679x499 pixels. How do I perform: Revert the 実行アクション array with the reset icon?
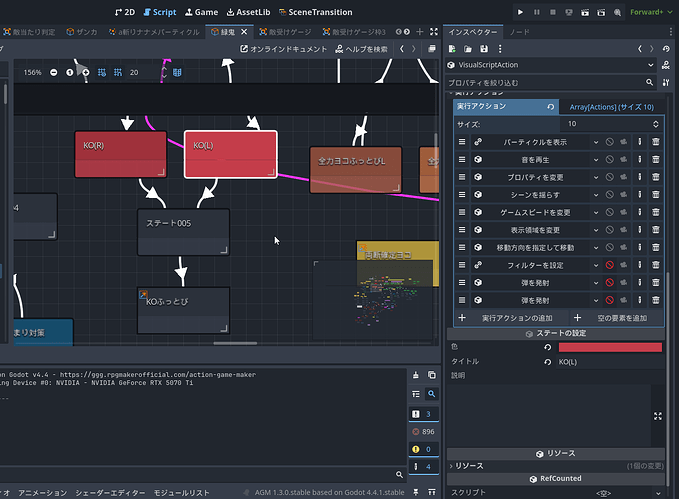pos(550,107)
